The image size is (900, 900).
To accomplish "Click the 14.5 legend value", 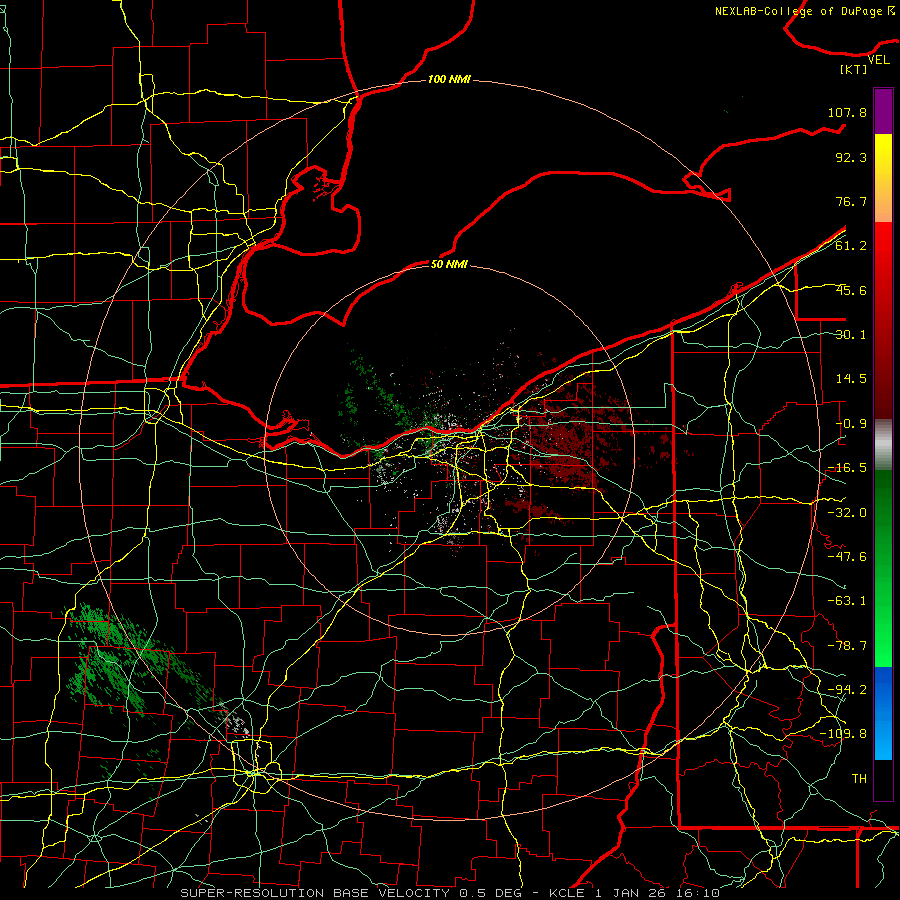I will pyautogui.click(x=851, y=379).
